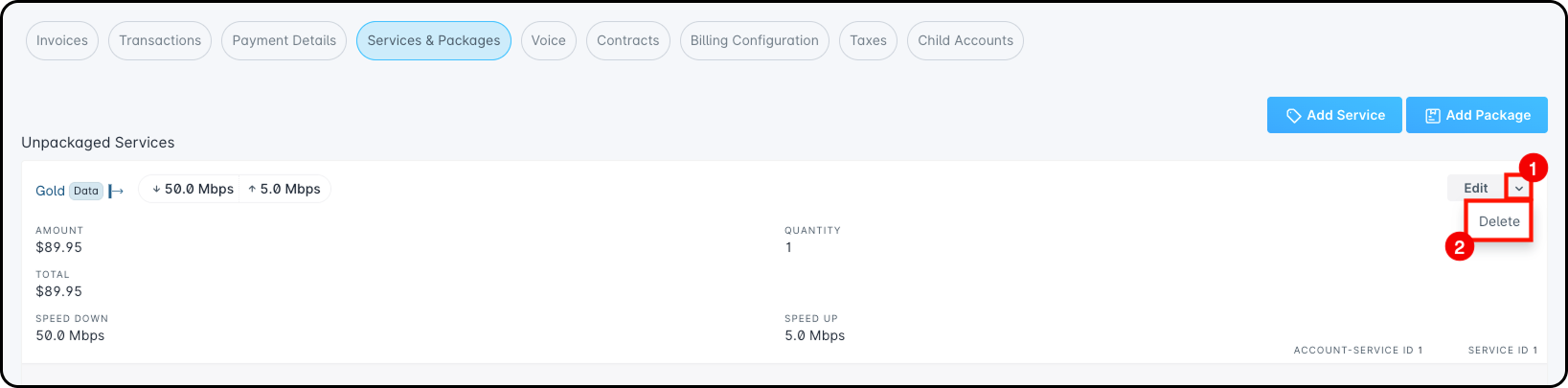Go to the Payment Details tab
This screenshot has height=388, width=1568.
click(x=284, y=41)
